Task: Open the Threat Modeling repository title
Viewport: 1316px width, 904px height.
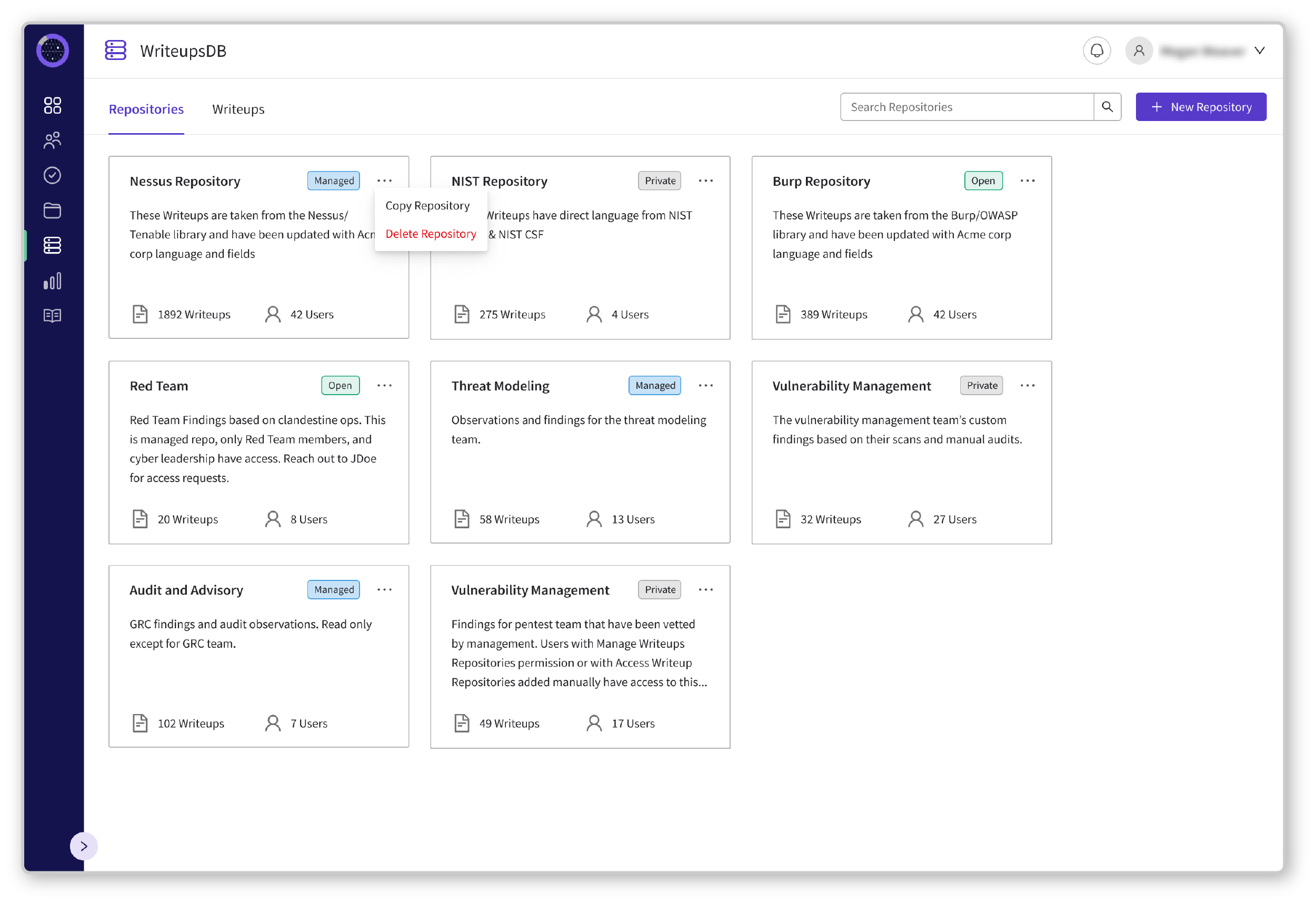Action: 501,386
